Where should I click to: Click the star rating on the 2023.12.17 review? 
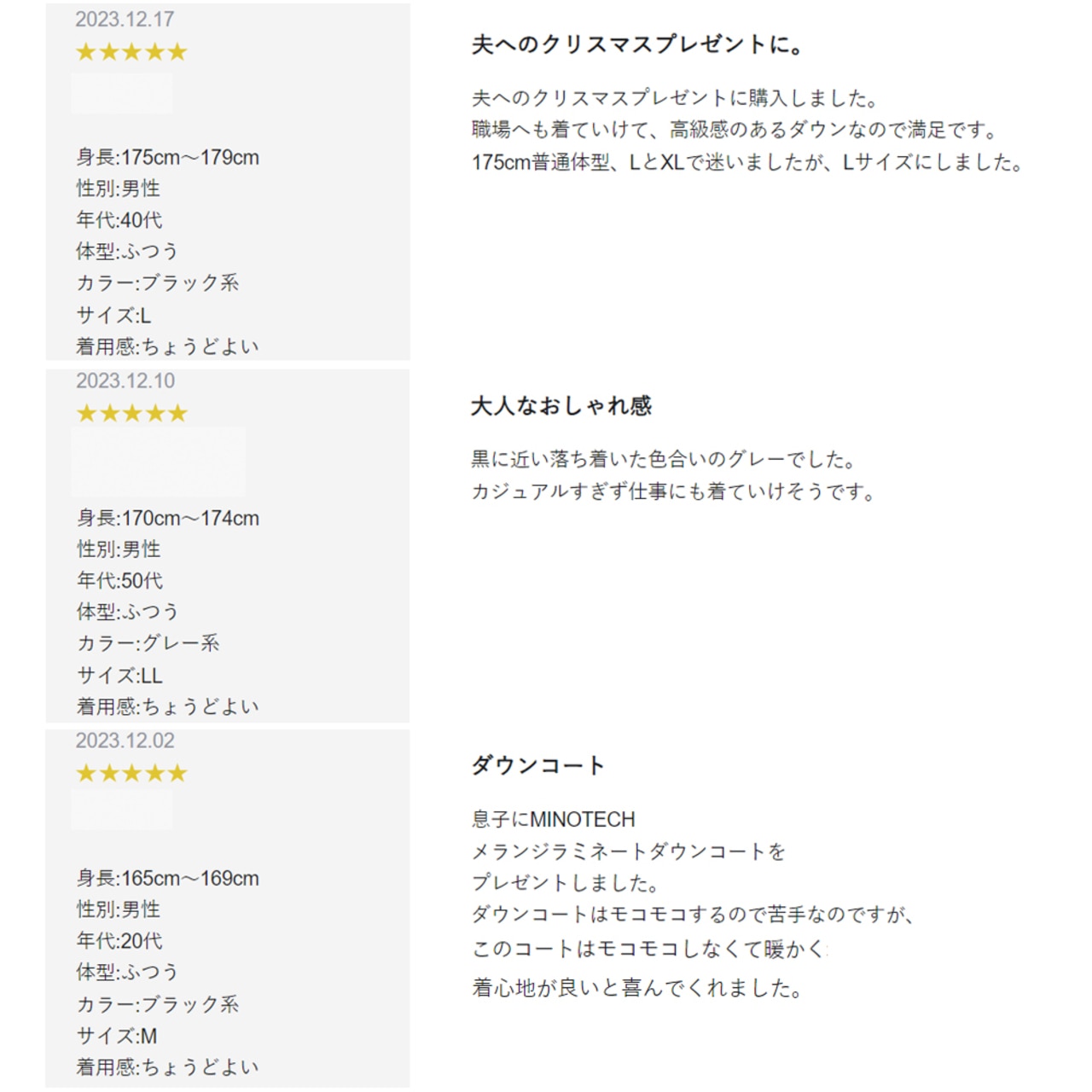click(x=131, y=52)
